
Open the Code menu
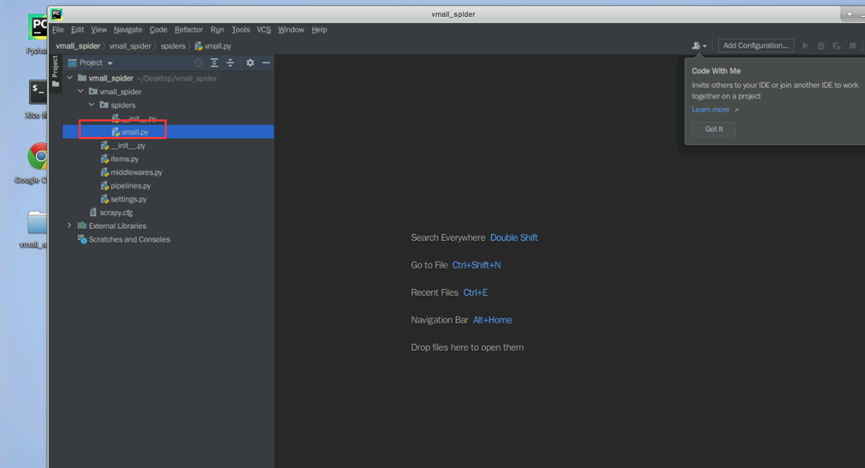[158, 30]
